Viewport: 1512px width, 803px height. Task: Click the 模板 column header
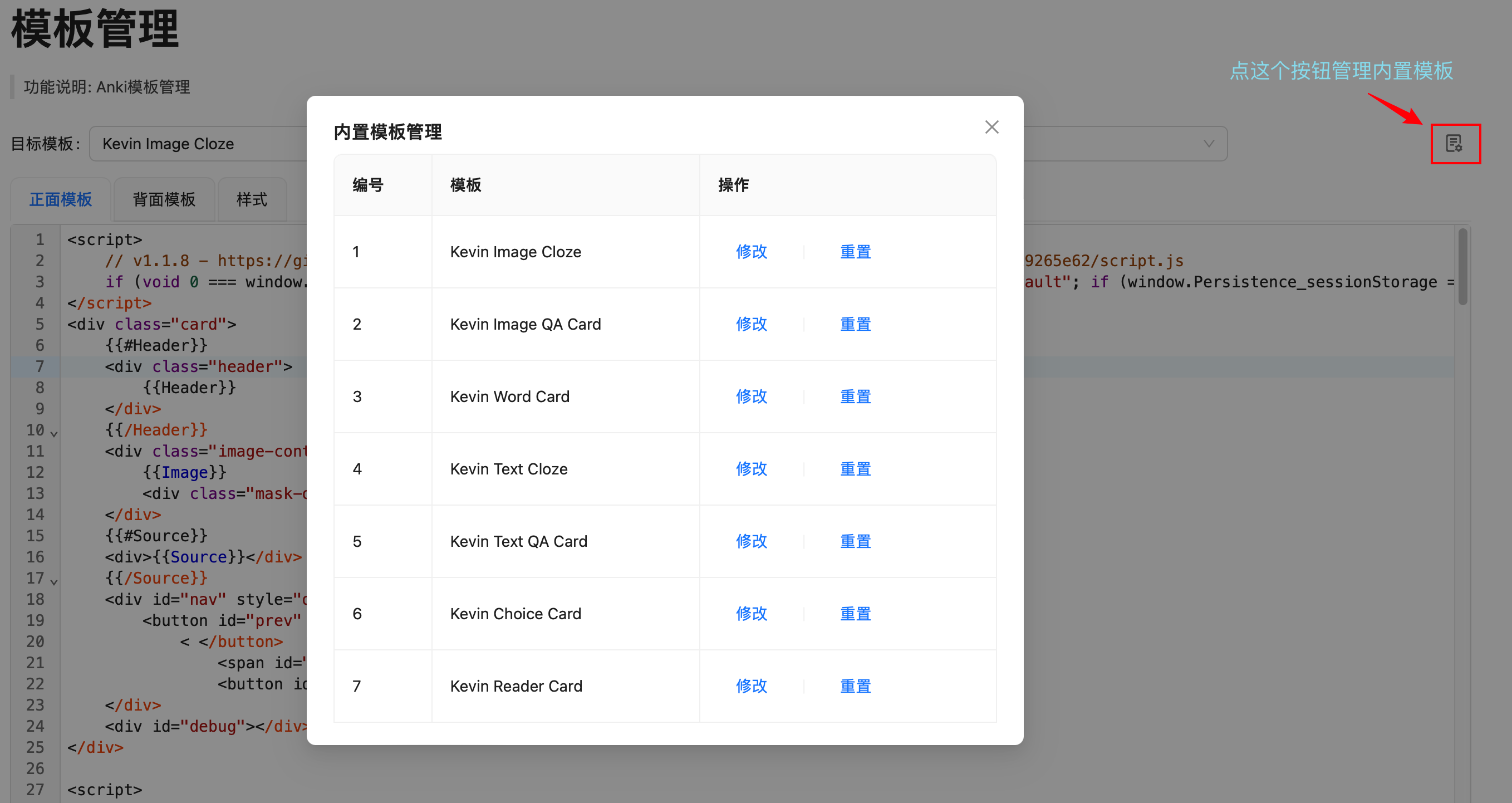pos(465,185)
